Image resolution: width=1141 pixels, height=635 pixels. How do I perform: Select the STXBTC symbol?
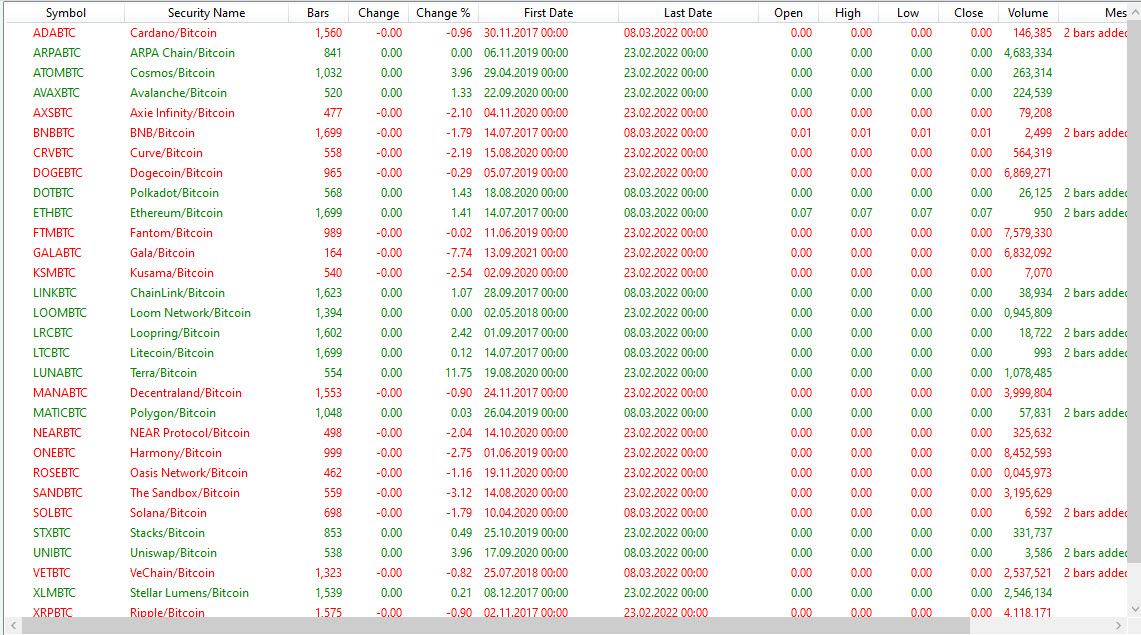[x=52, y=533]
